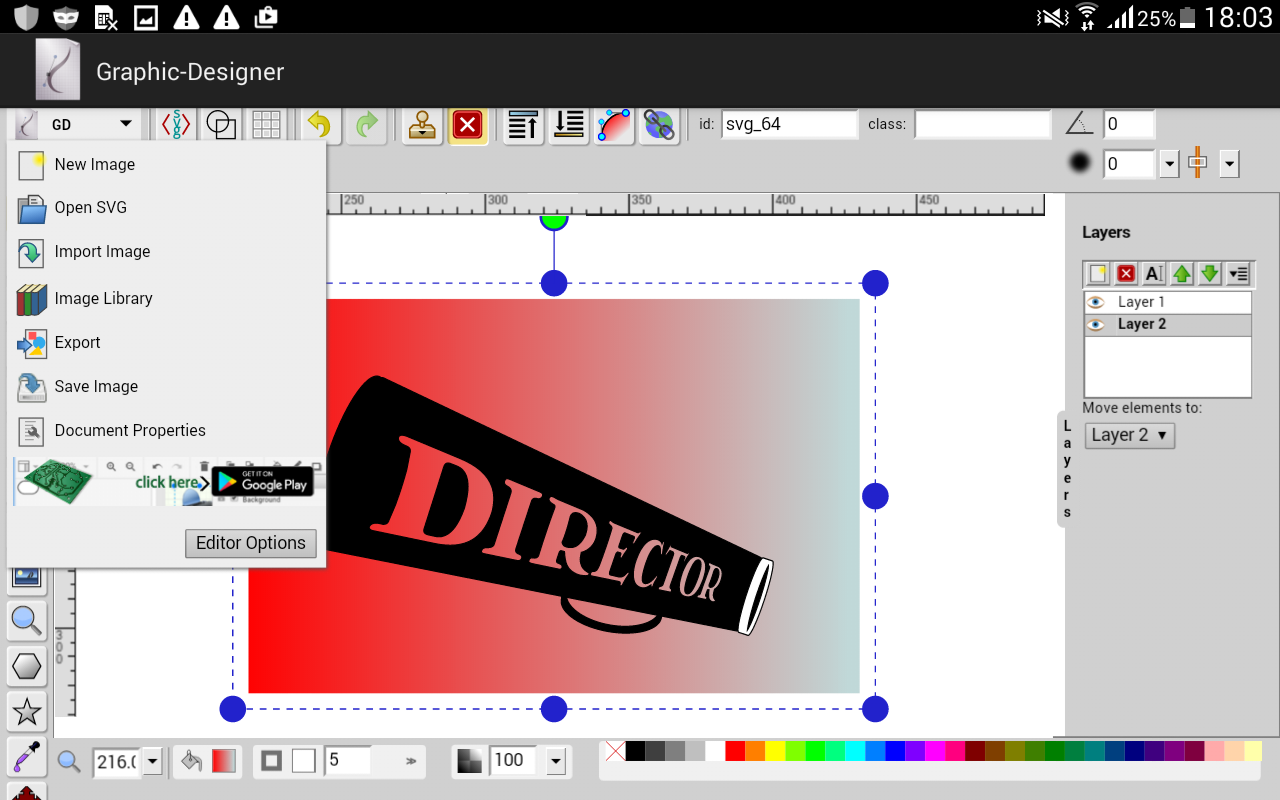Open the SVG source editor icon
Viewport: 1280px width, 800px height.
click(x=176, y=125)
